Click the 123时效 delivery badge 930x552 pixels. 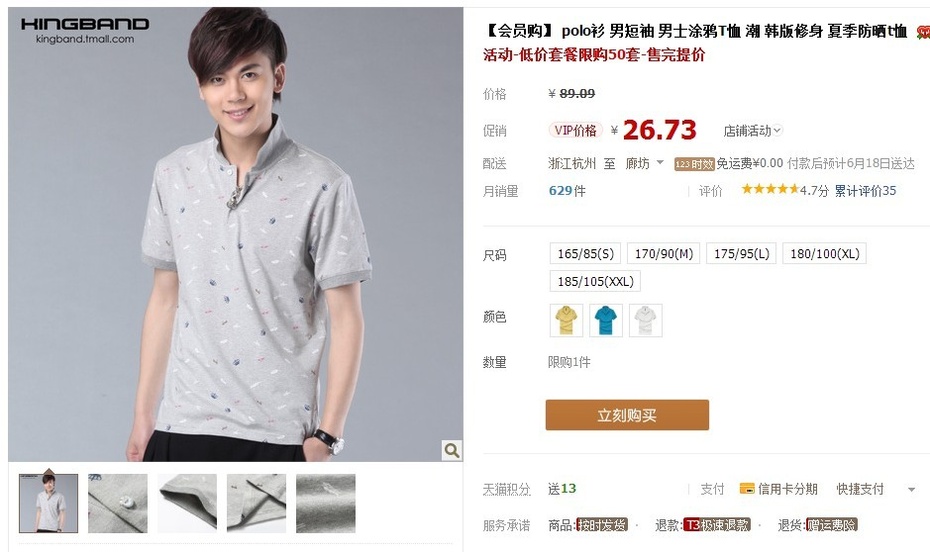(694, 164)
